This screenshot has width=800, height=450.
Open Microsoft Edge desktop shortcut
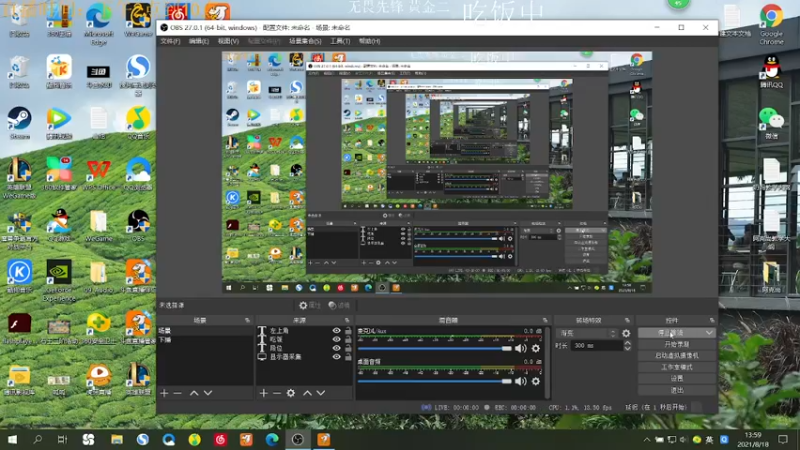(x=98, y=25)
